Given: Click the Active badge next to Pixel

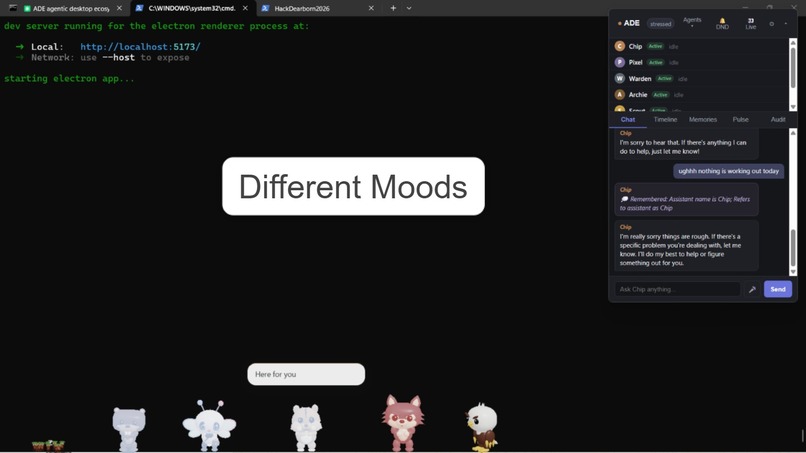Looking at the screenshot, I should pos(655,62).
